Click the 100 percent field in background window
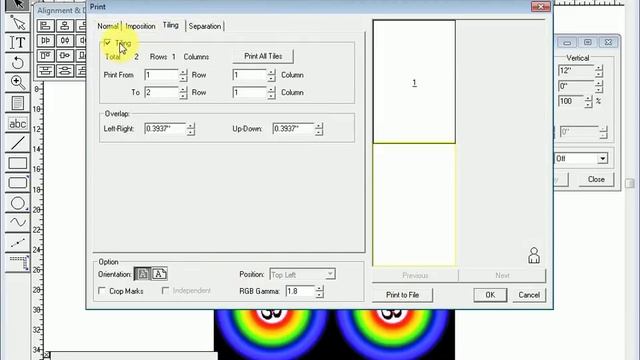 (x=571, y=101)
